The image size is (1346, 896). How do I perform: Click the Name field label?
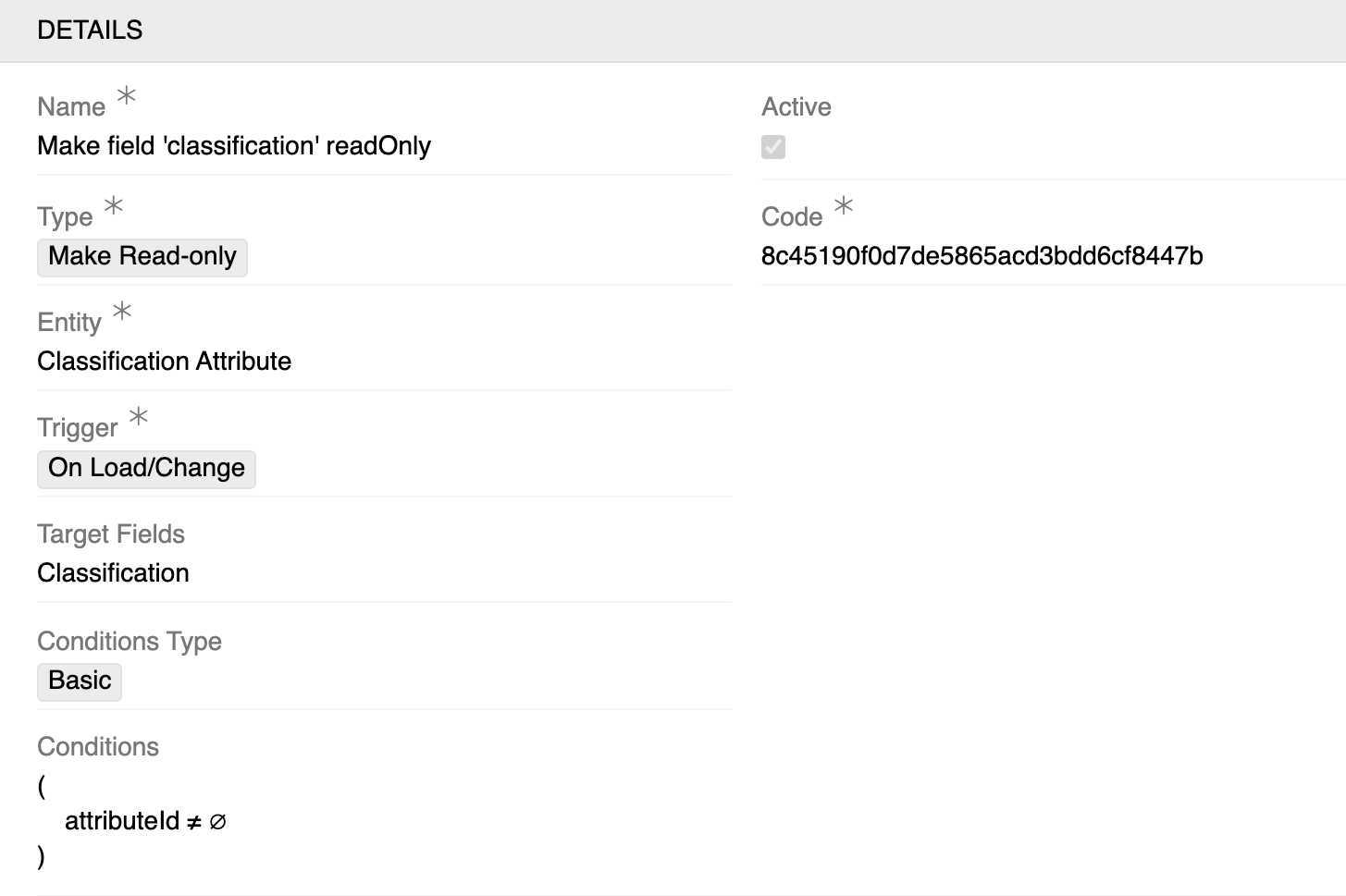point(71,107)
